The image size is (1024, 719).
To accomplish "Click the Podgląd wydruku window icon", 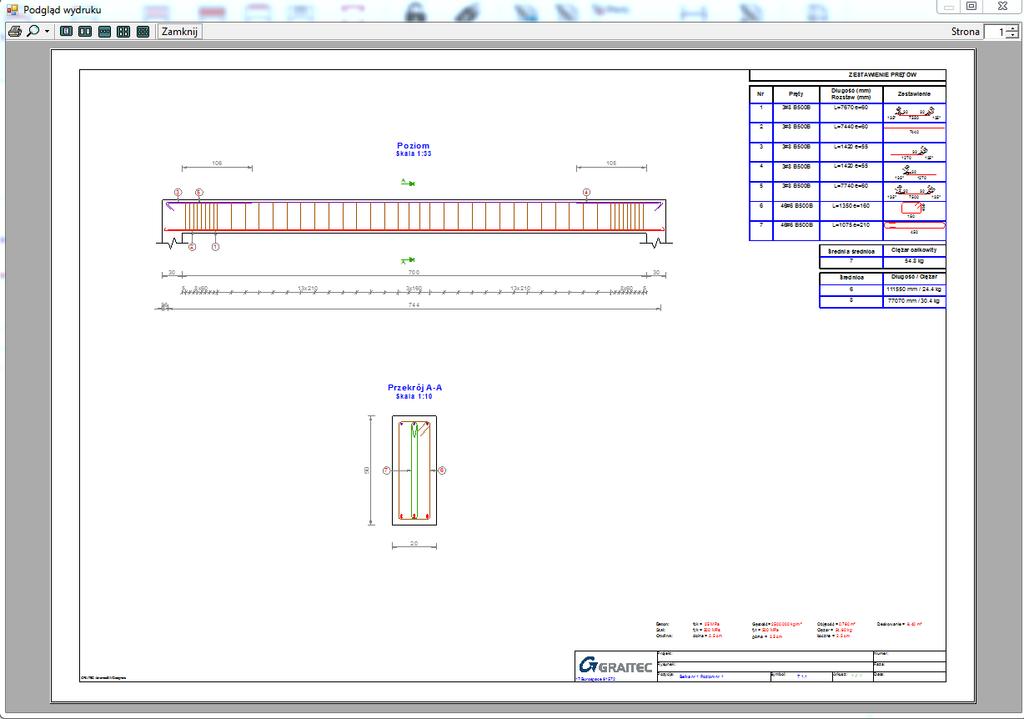I will tap(12, 10).
